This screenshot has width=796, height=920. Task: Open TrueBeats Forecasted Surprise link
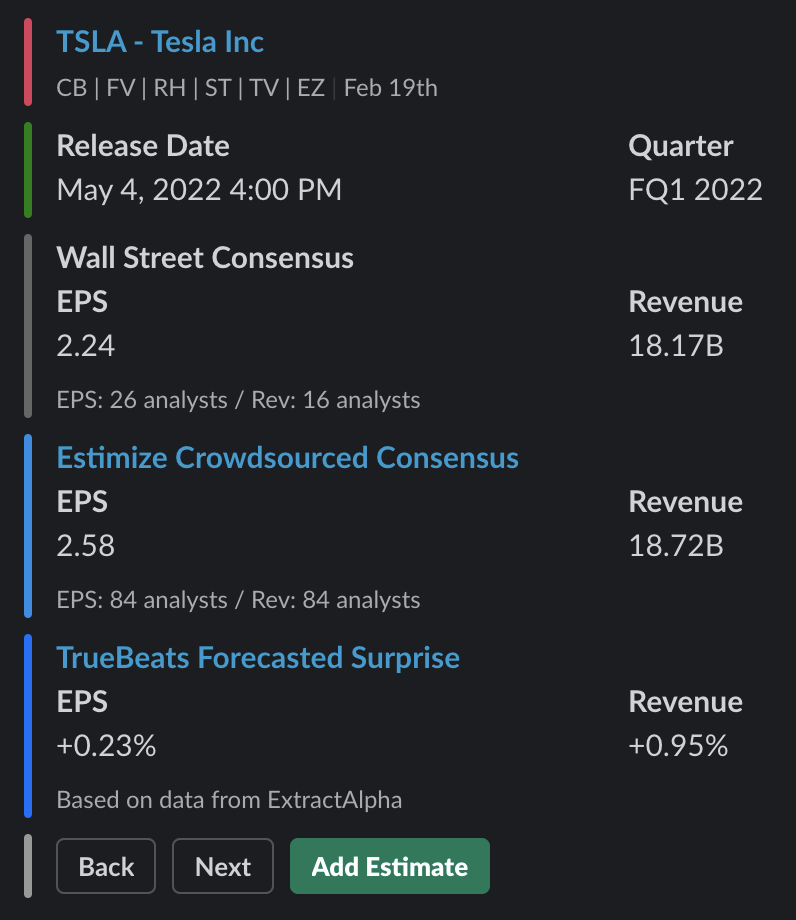point(258,658)
